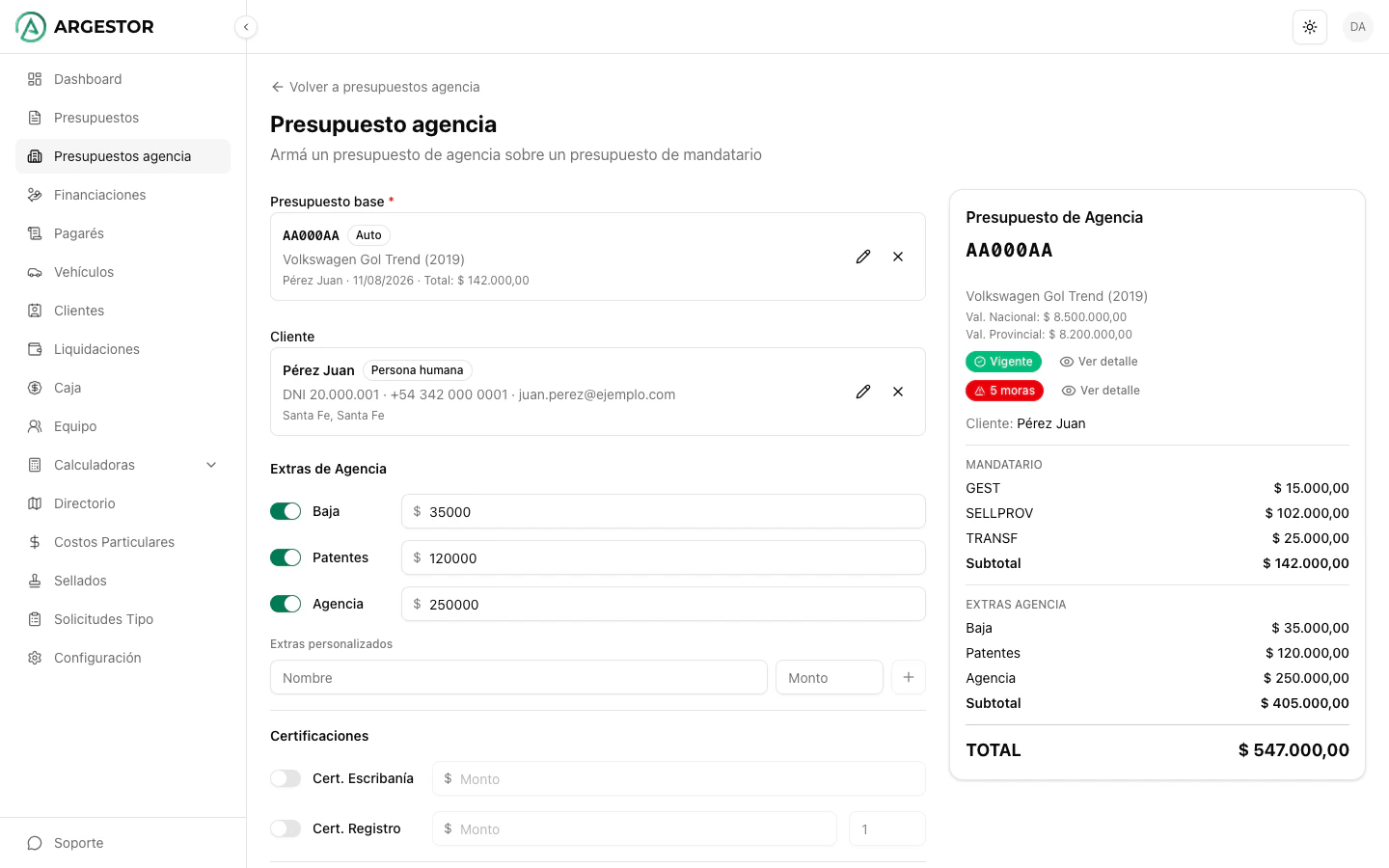Image resolution: width=1389 pixels, height=868 pixels.
Task: Click the Sellados stamp icon
Action: 35,581
